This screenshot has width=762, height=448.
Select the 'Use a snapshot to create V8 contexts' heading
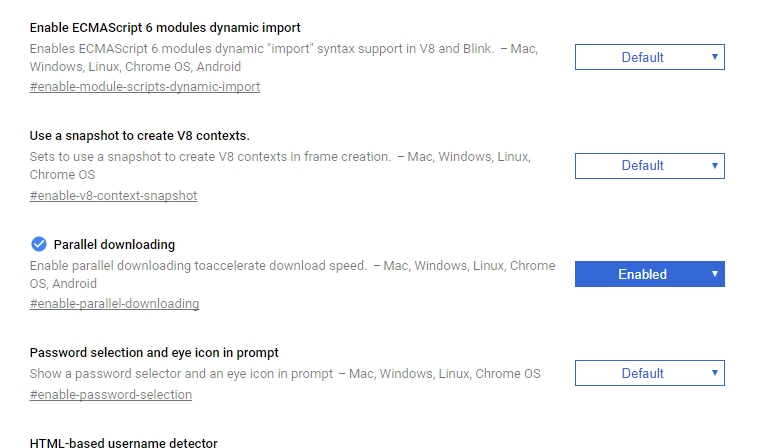pyautogui.click(x=139, y=135)
